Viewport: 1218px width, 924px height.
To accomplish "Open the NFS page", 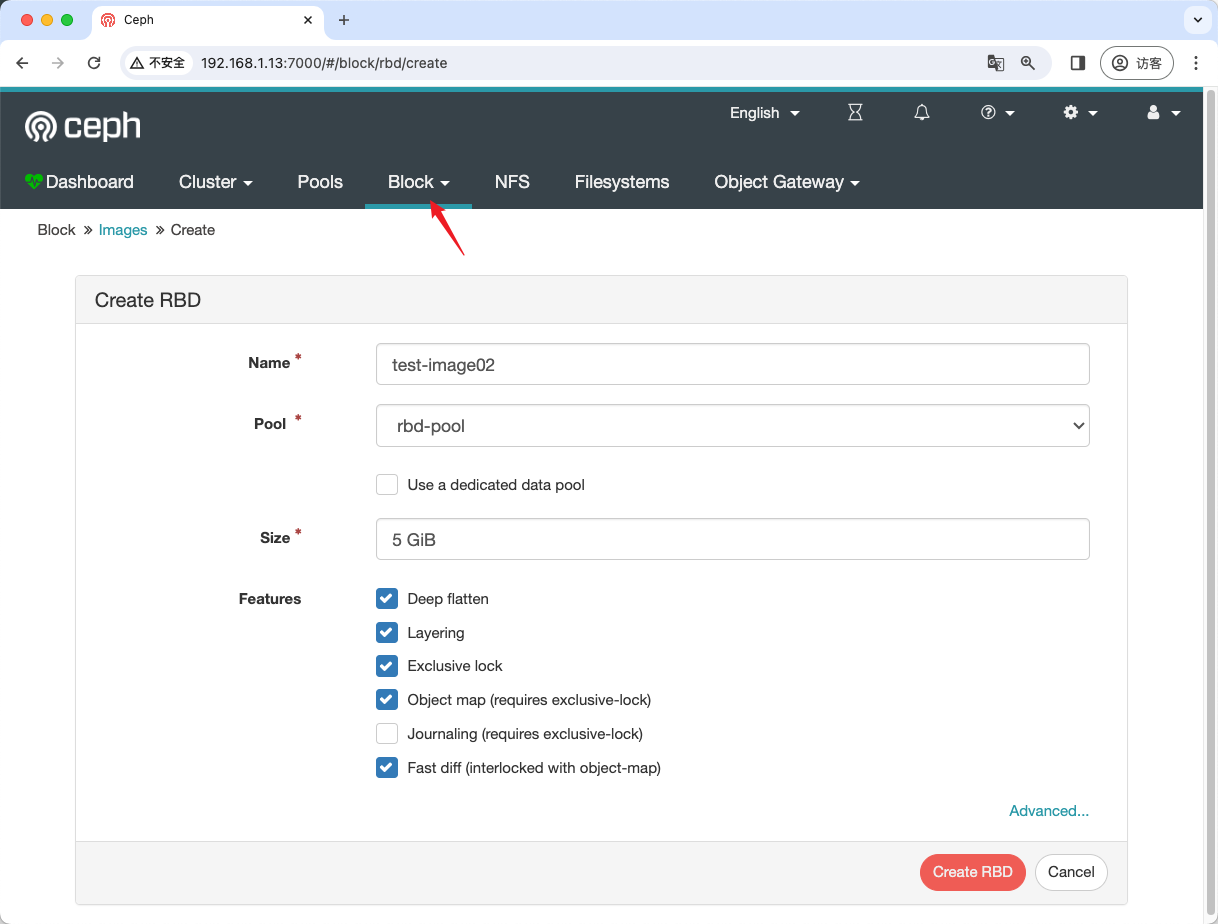I will click(512, 182).
